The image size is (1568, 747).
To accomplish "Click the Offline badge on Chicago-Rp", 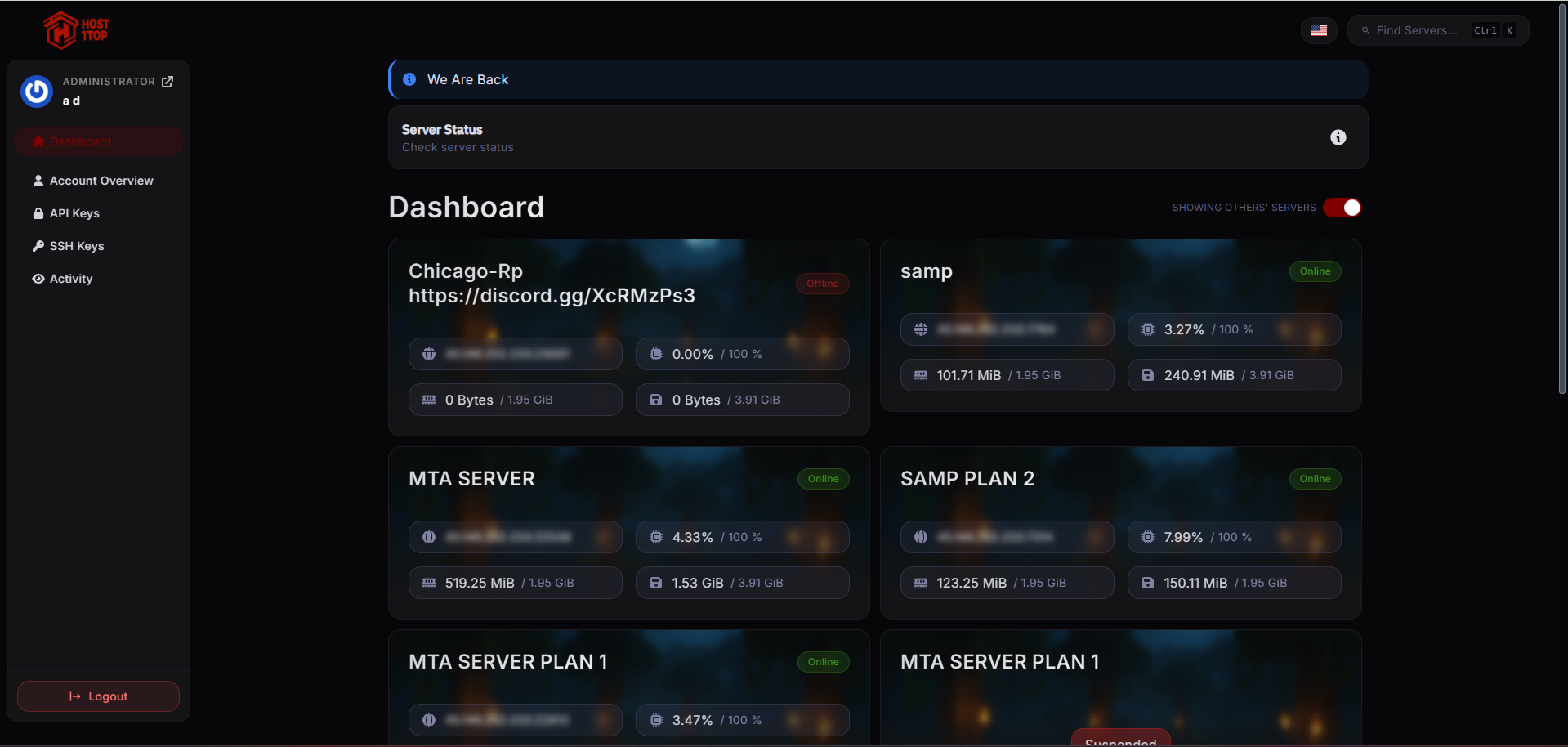I will (x=822, y=283).
